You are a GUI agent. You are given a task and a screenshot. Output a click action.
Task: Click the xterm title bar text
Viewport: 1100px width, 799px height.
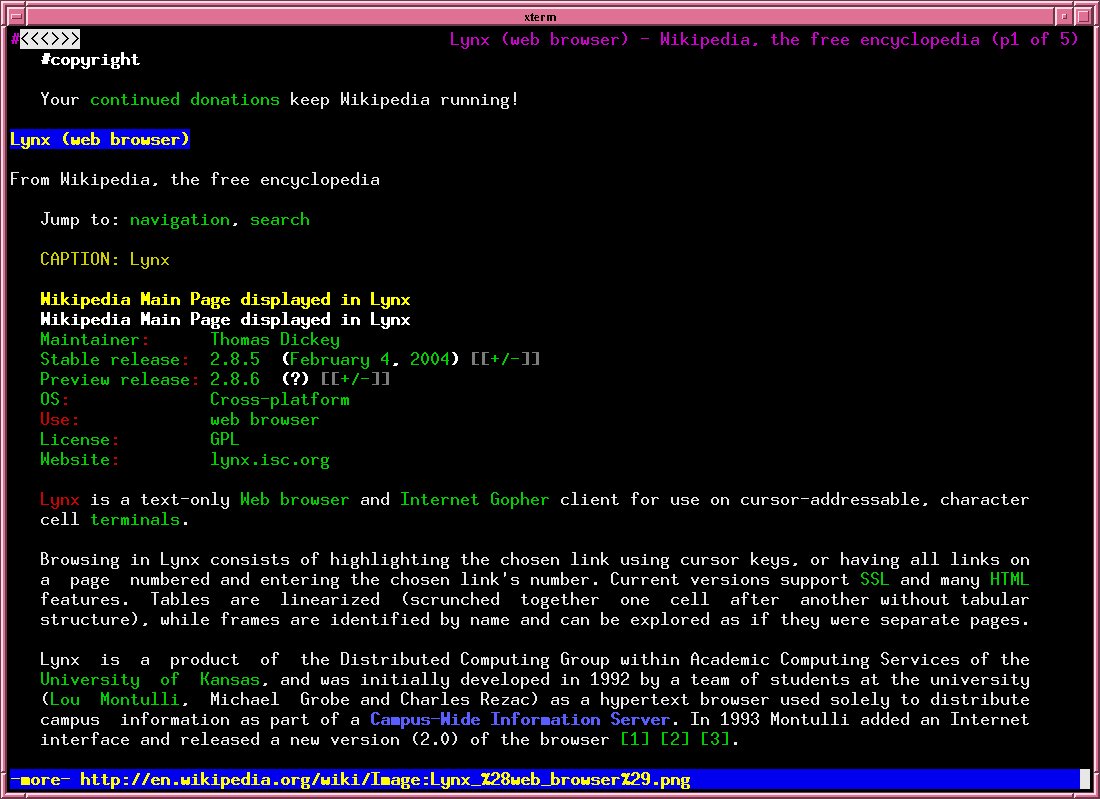[540, 17]
